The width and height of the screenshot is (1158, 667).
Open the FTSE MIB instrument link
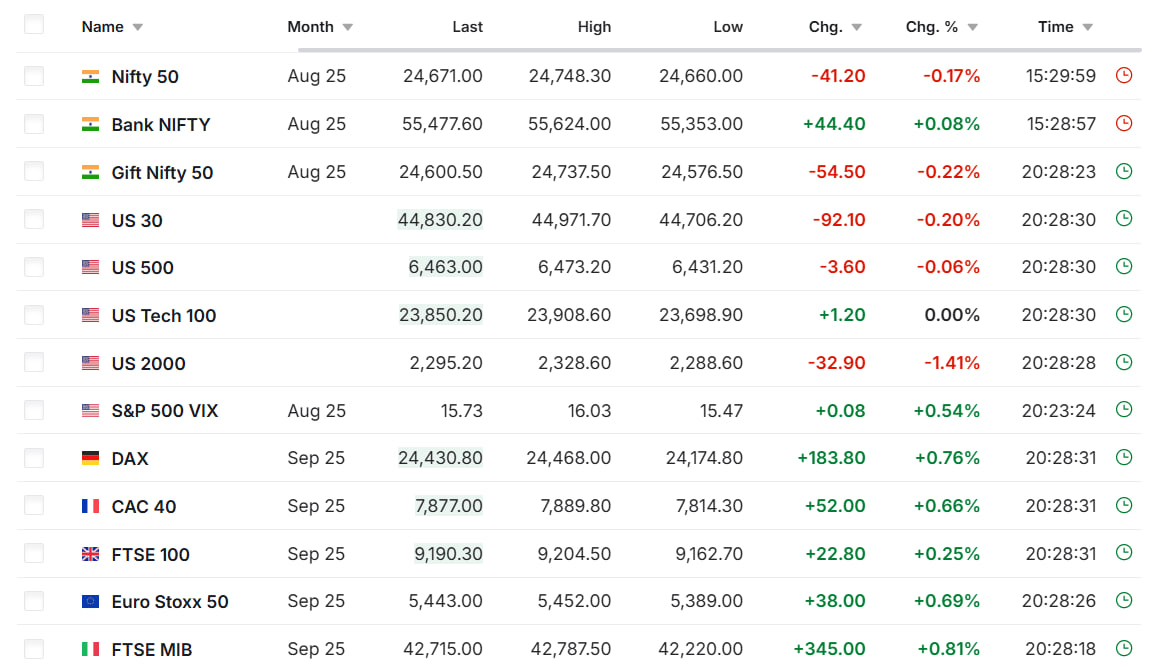coord(151,650)
